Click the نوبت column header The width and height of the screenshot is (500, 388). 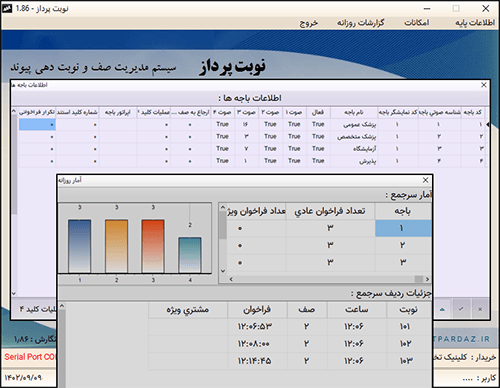point(409,310)
